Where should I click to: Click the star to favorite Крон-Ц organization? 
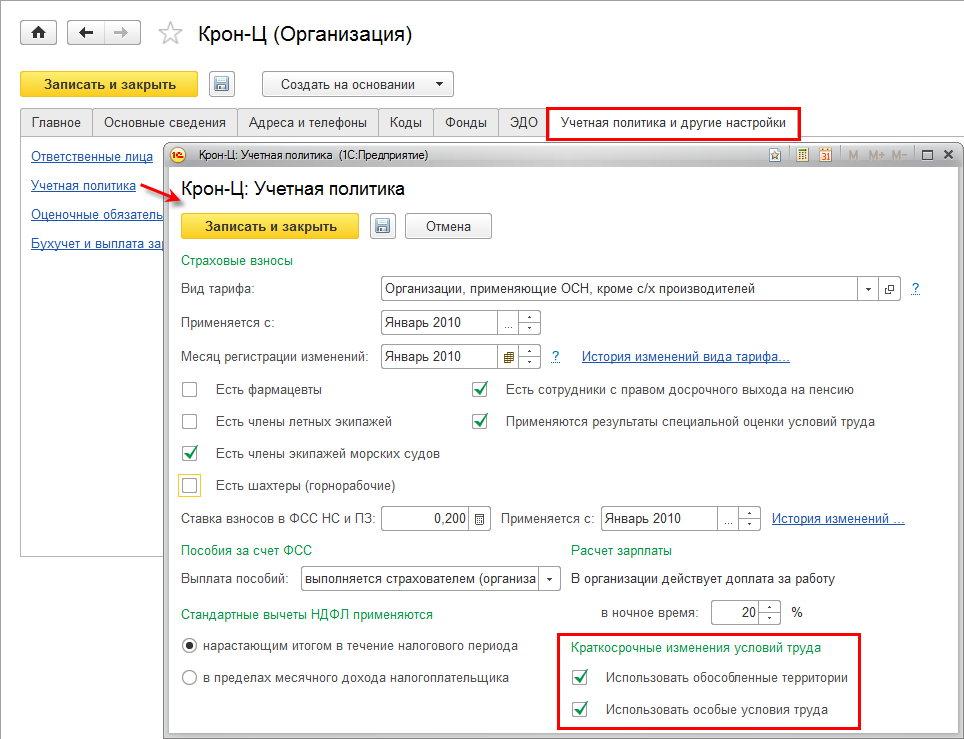[x=172, y=34]
